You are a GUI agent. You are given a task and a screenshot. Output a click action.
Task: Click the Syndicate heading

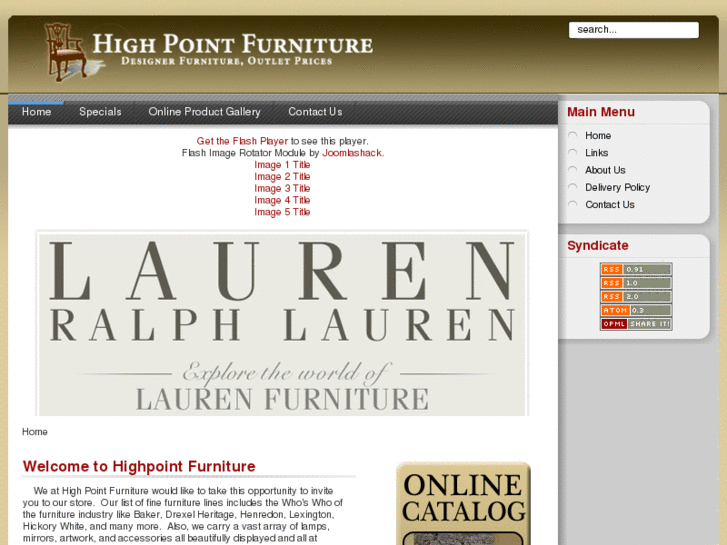point(598,245)
